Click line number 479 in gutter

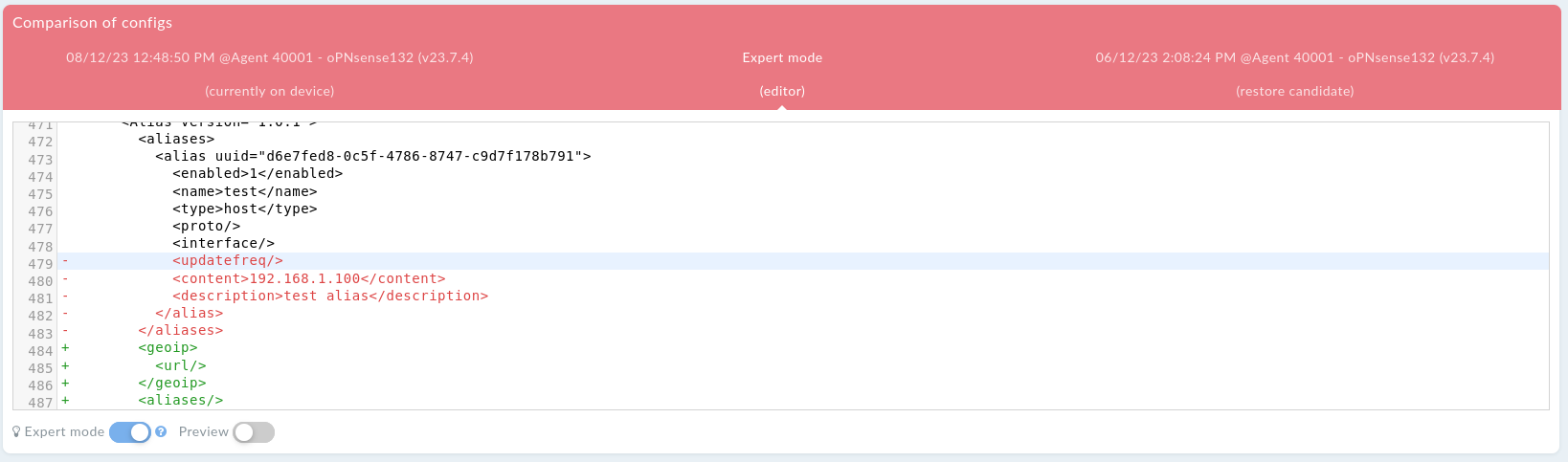pyautogui.click(x=40, y=264)
